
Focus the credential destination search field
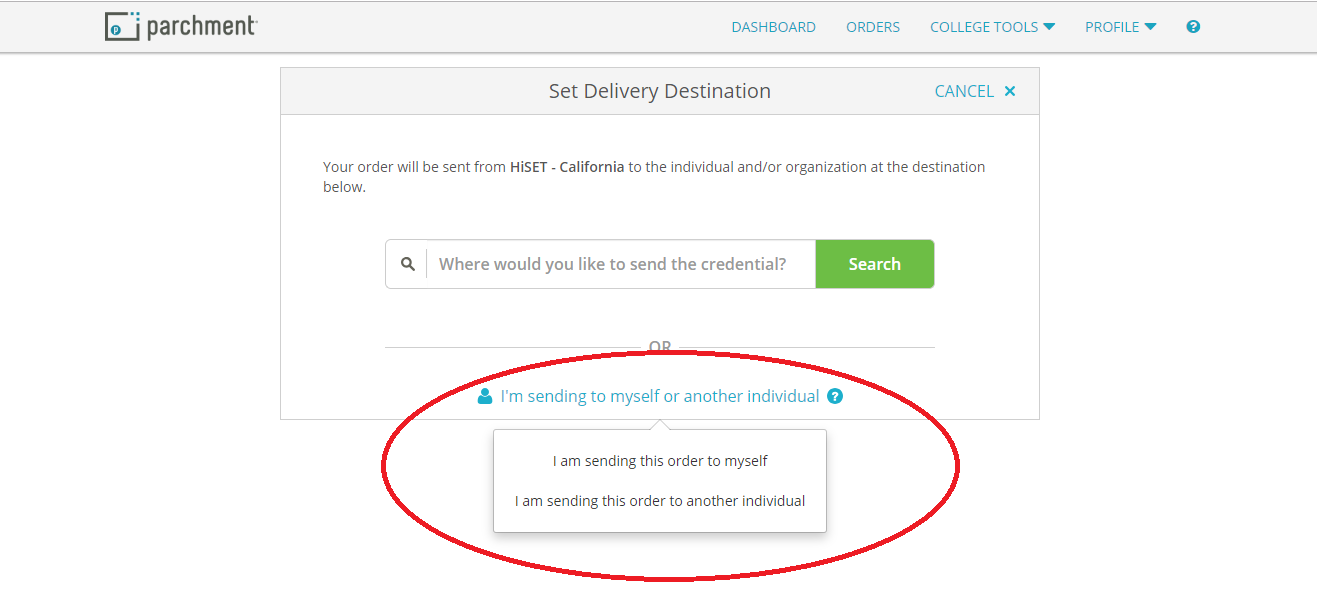point(620,264)
